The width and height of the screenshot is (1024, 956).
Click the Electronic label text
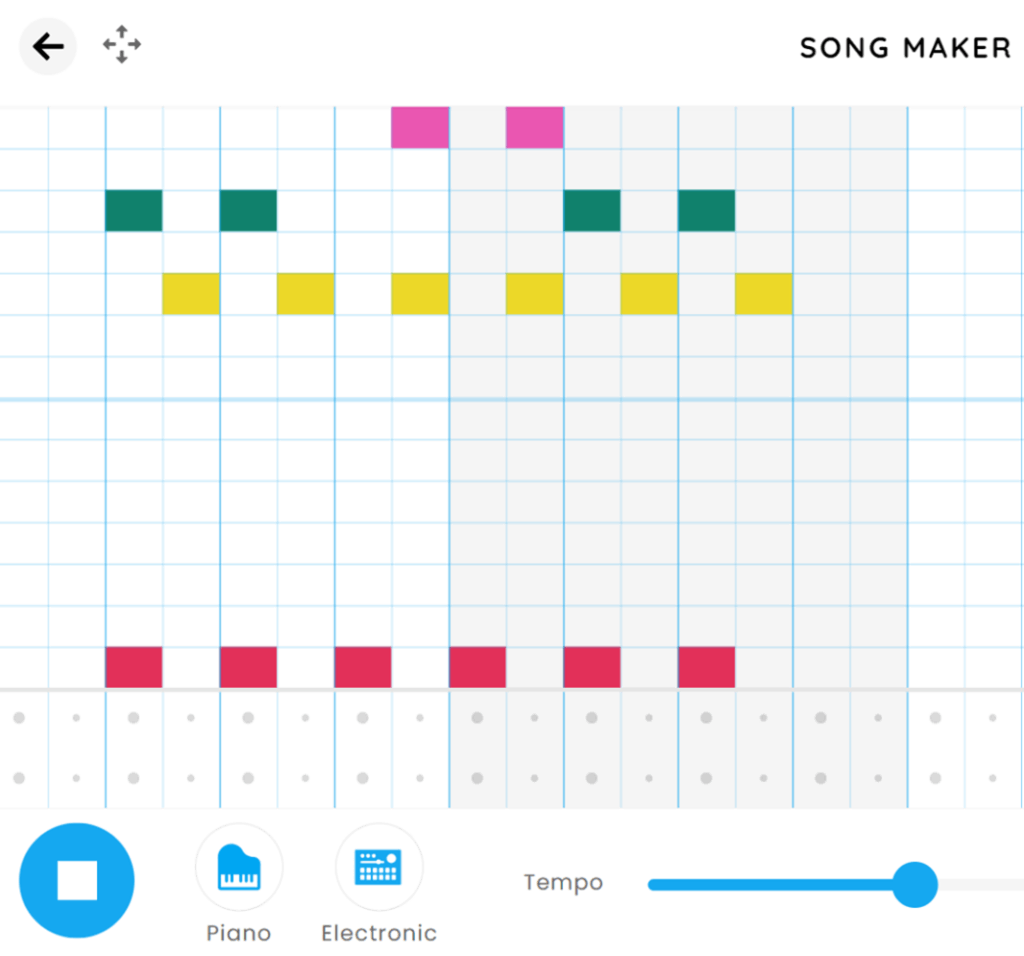coord(378,933)
